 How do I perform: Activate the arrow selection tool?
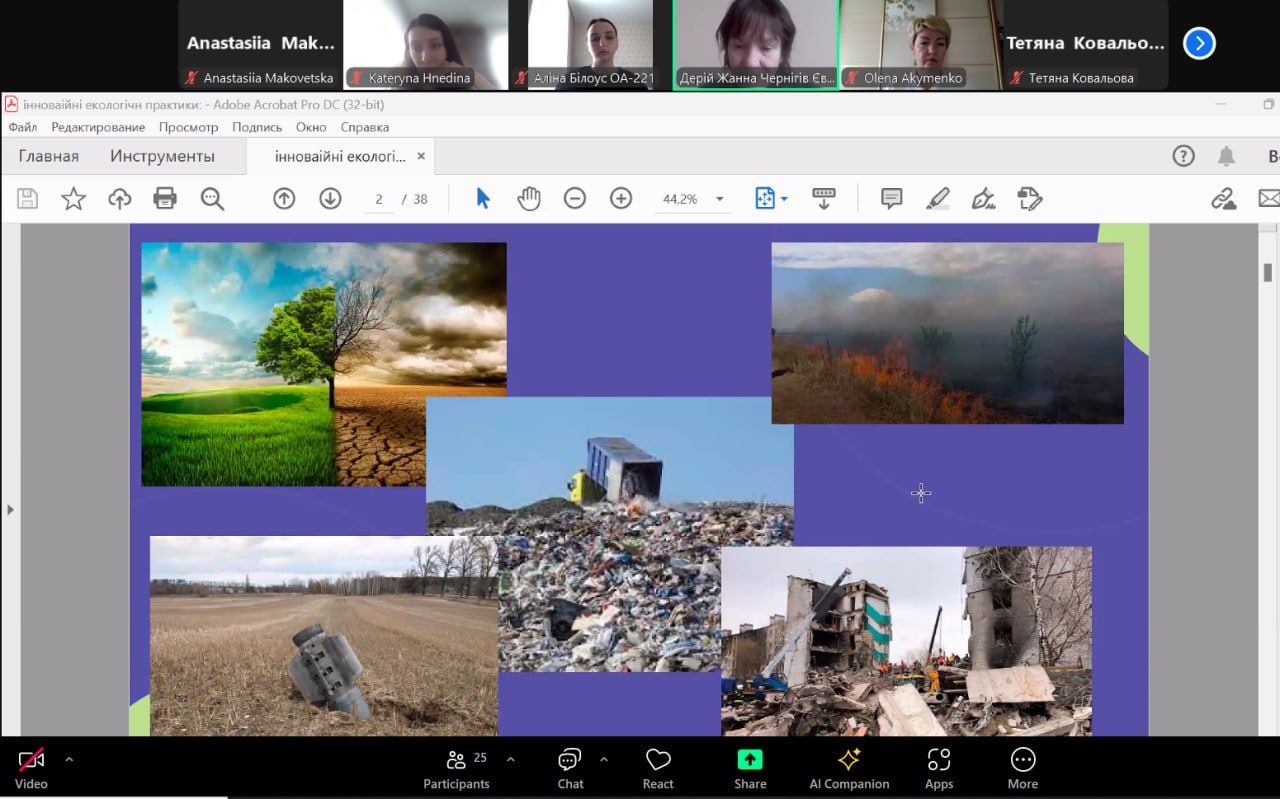click(483, 199)
